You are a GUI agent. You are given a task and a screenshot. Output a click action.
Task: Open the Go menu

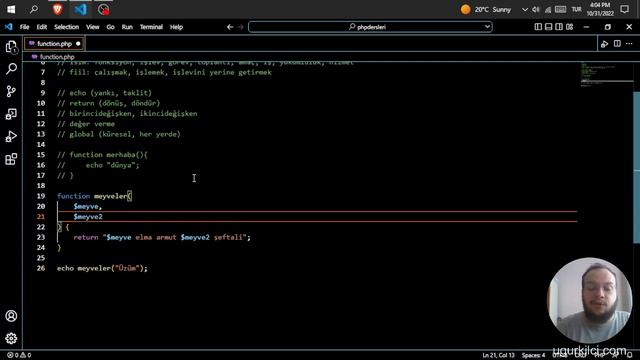pos(111,27)
